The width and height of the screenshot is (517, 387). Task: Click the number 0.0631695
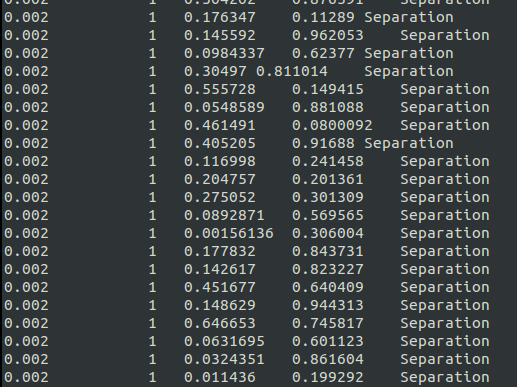point(224,341)
